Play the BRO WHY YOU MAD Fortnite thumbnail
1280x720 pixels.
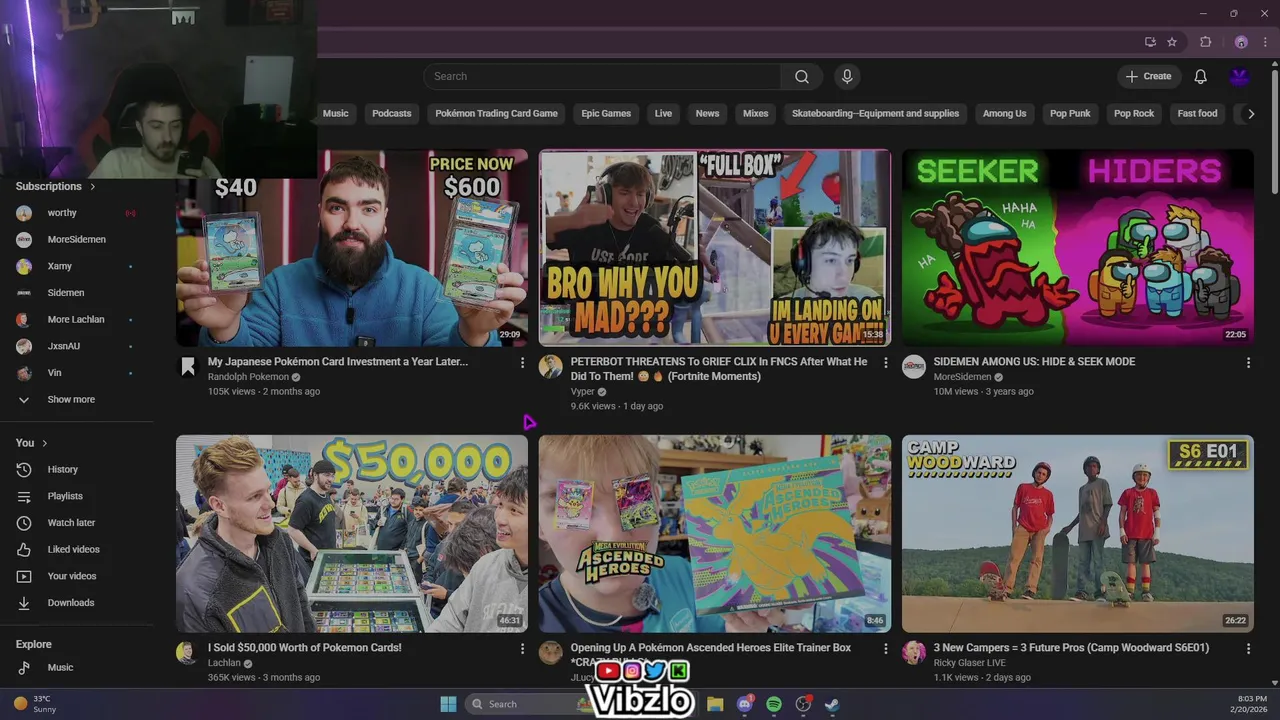pos(715,248)
